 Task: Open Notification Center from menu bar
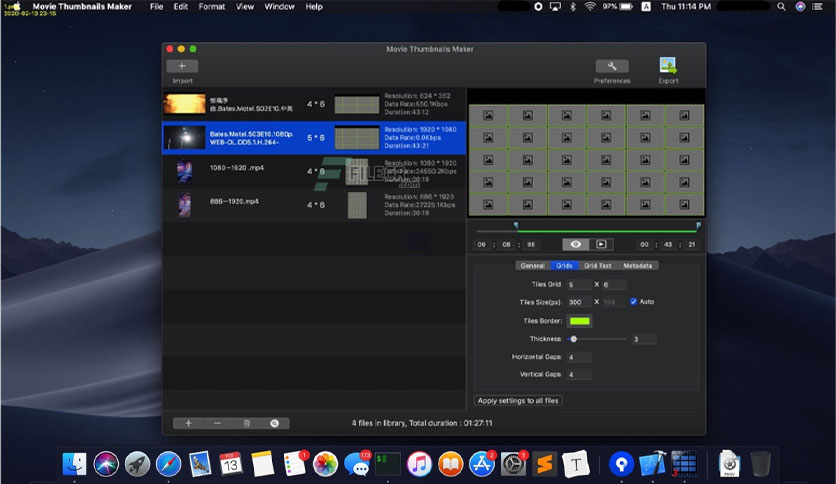coord(817,6)
